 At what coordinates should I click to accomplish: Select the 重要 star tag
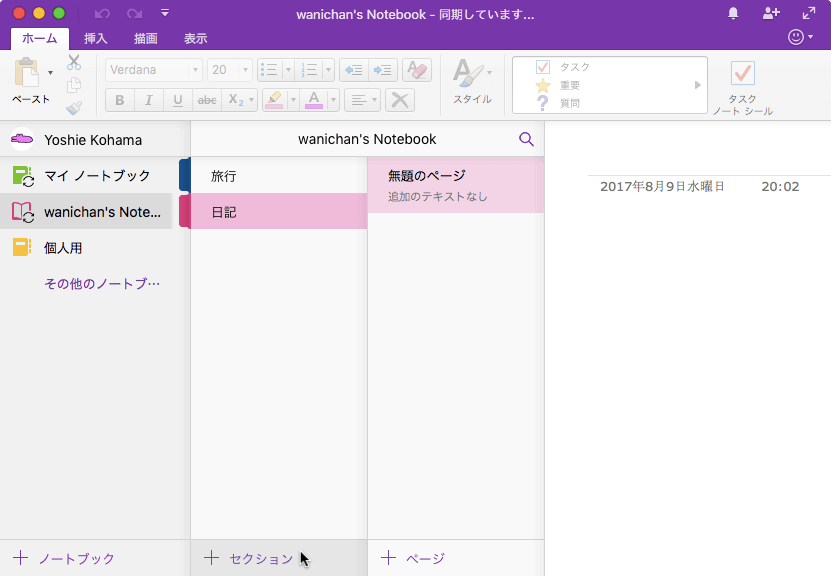tap(543, 85)
